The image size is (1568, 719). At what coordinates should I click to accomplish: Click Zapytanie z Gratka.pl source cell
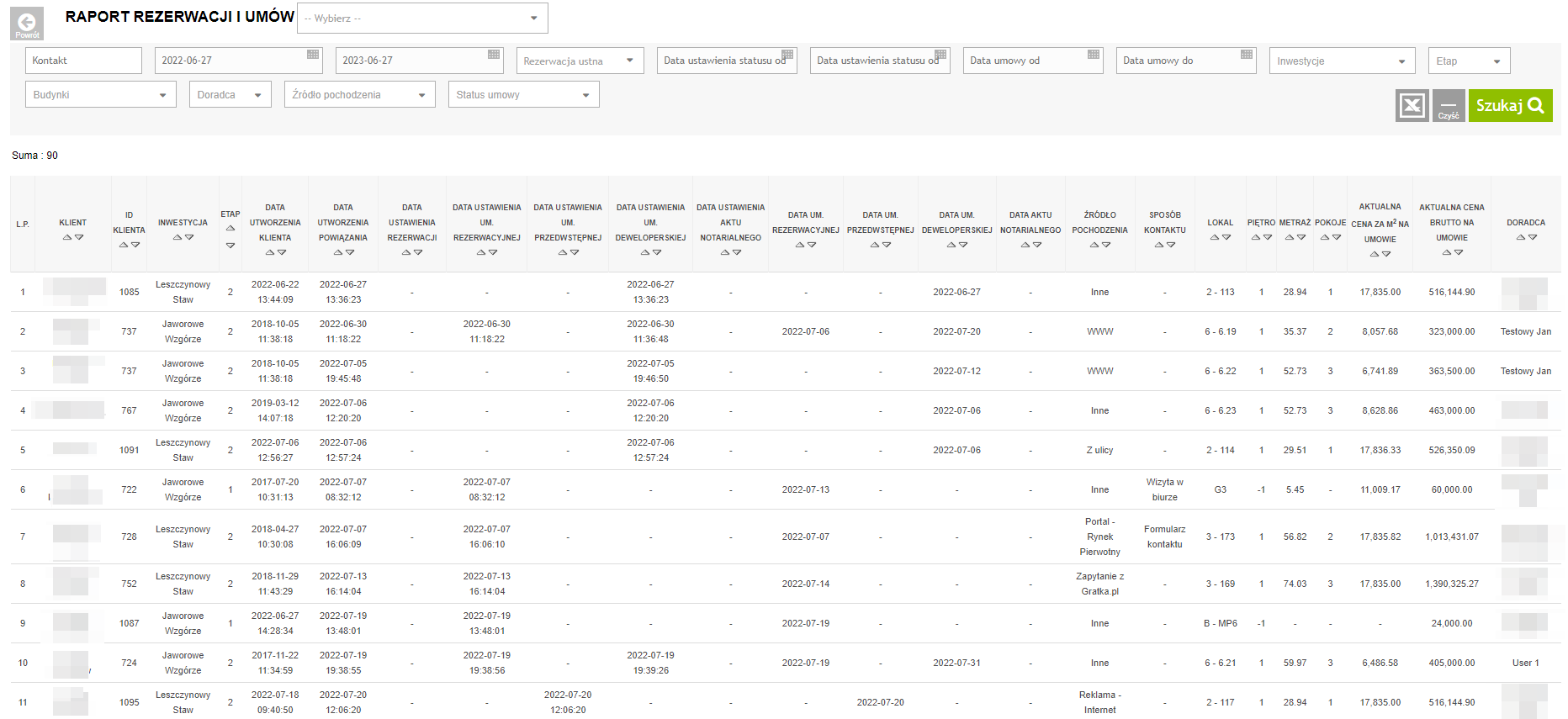[1099, 584]
